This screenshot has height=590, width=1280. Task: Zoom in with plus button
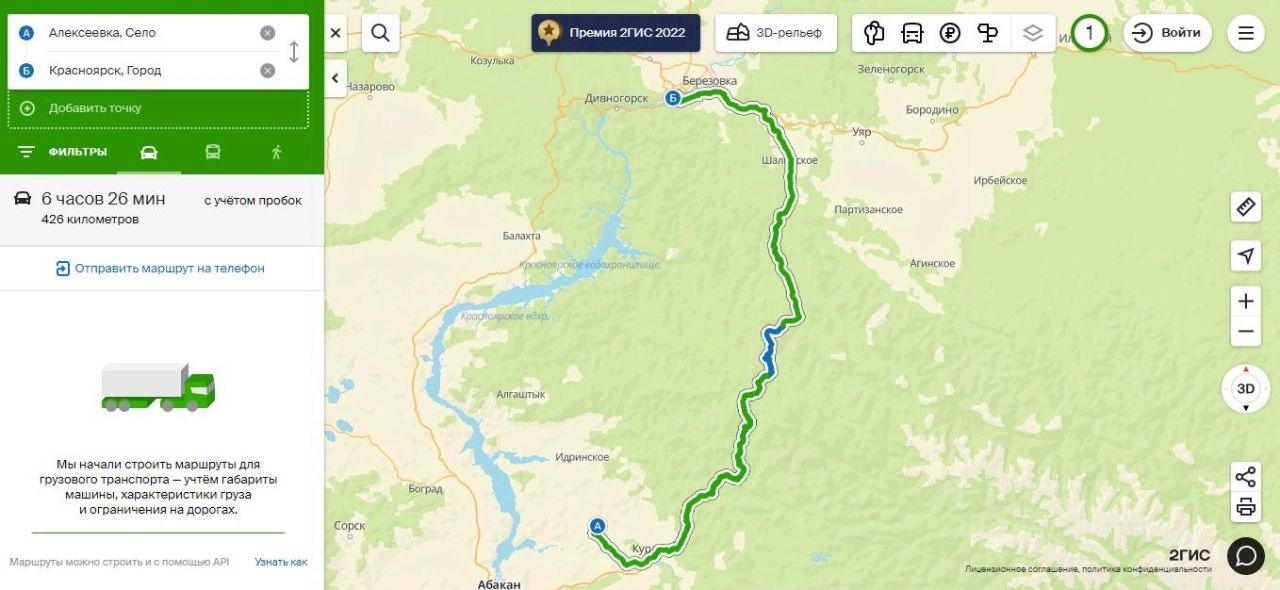[x=1245, y=301]
